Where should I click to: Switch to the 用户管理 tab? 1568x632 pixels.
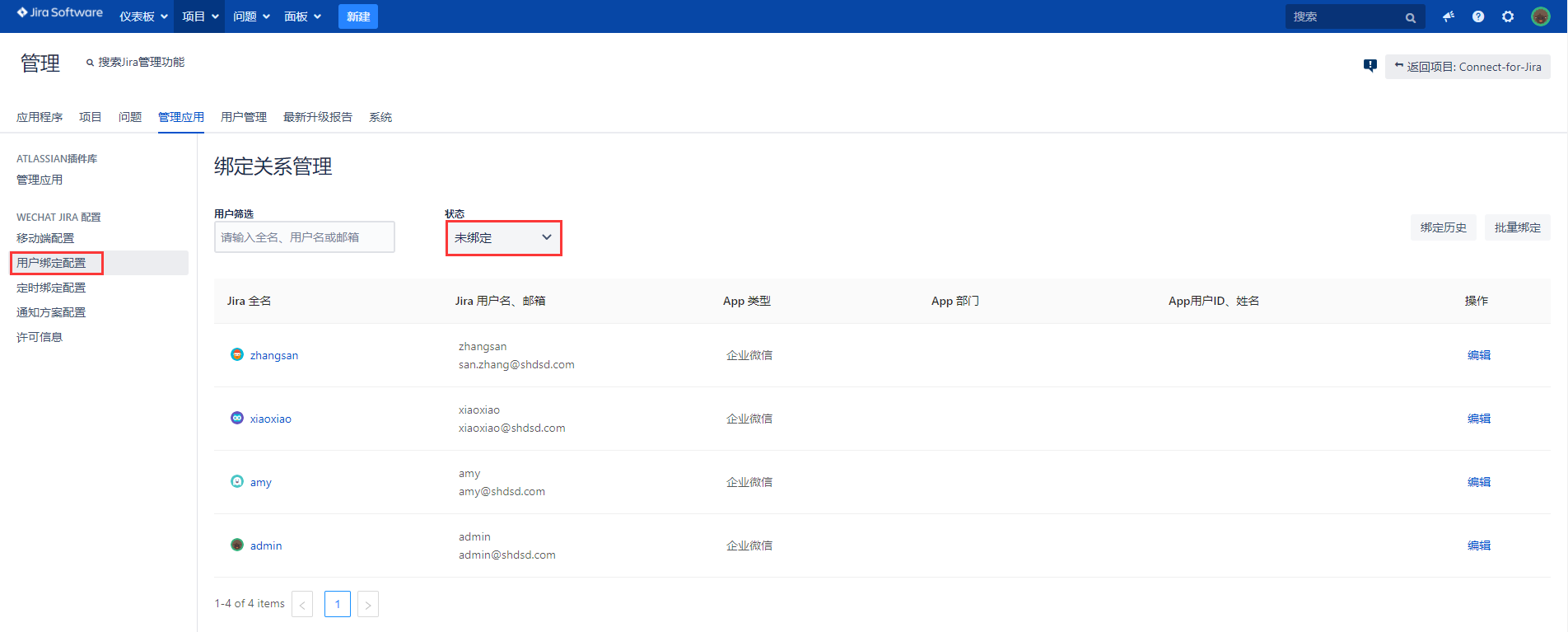(x=244, y=117)
